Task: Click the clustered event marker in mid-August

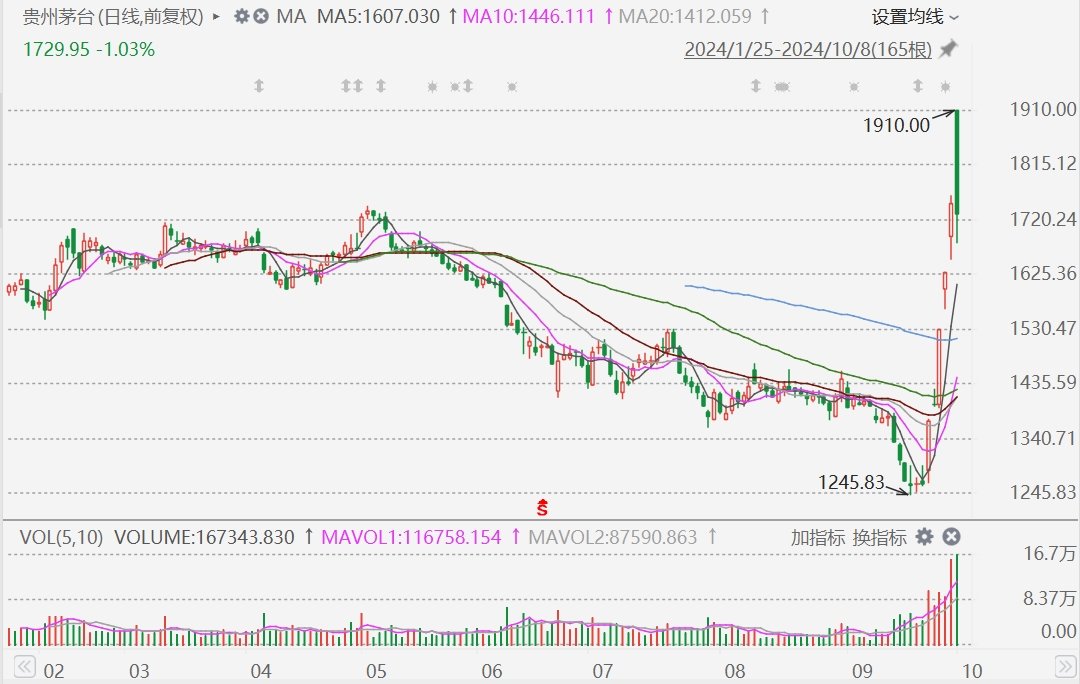Action: [x=782, y=87]
